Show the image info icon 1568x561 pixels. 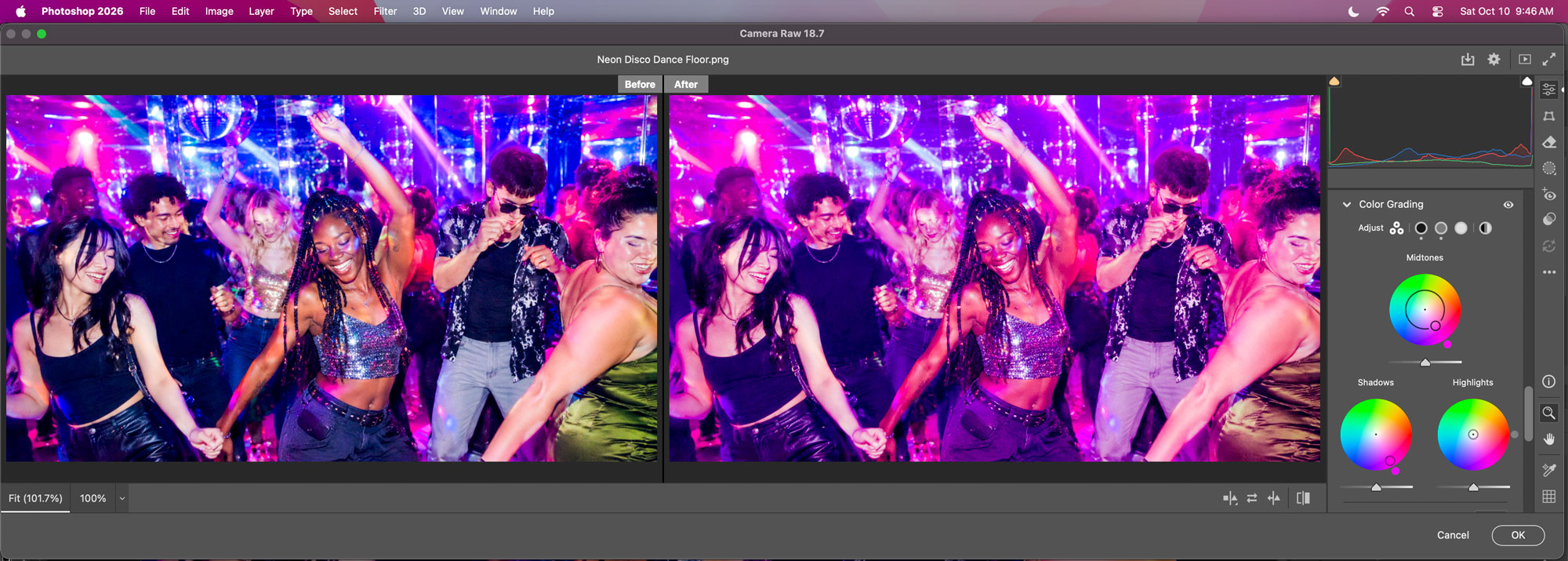pos(1549,381)
